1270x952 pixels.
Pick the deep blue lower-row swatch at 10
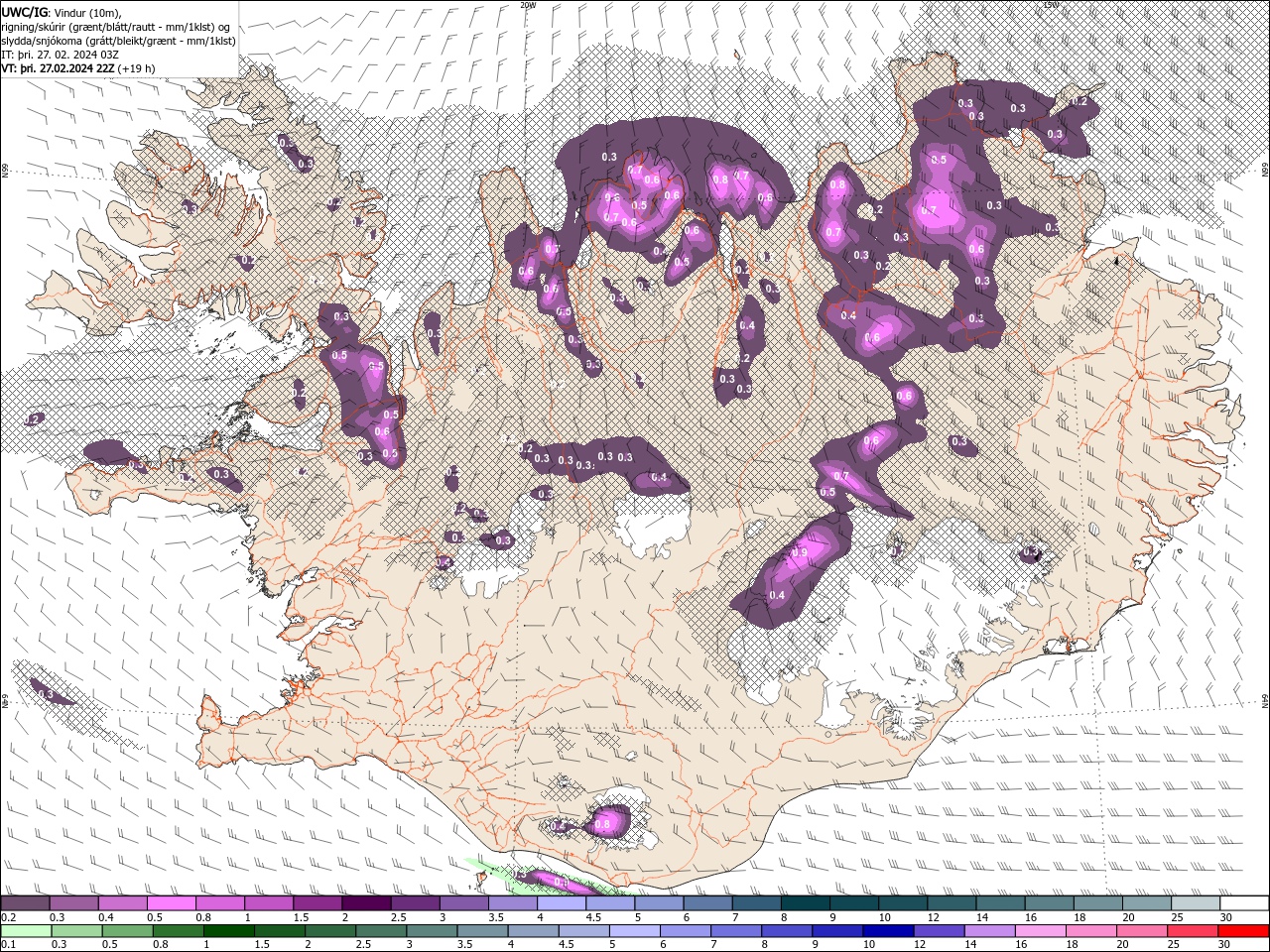(x=889, y=930)
